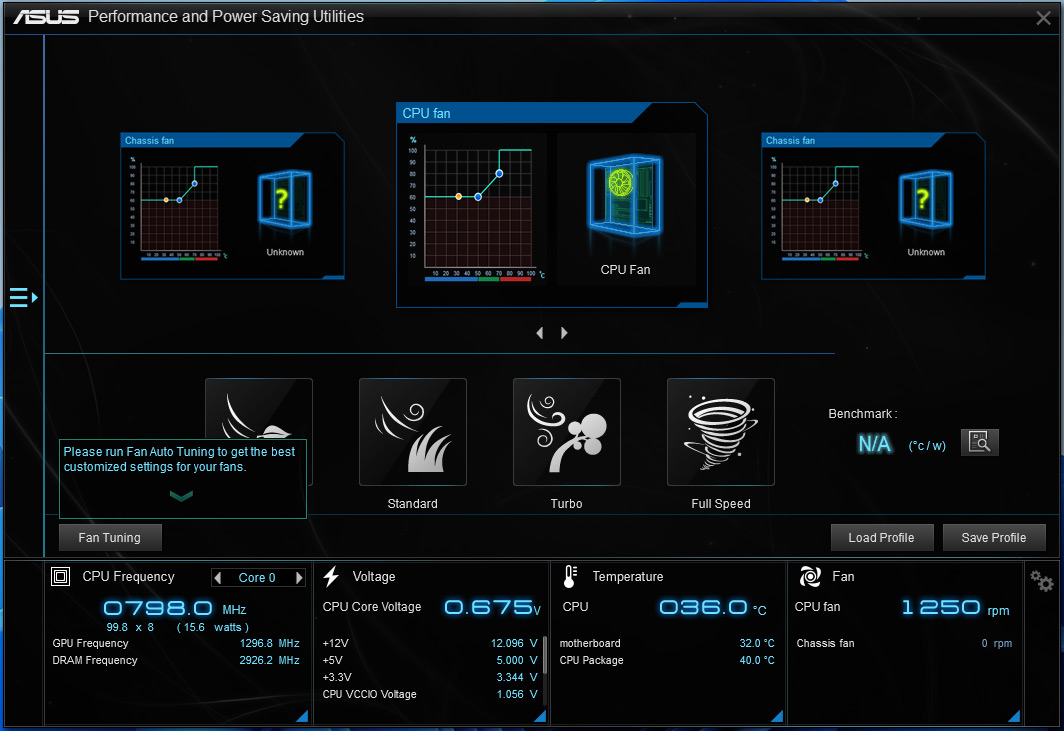Select the Silent fan mode icon

(259, 409)
